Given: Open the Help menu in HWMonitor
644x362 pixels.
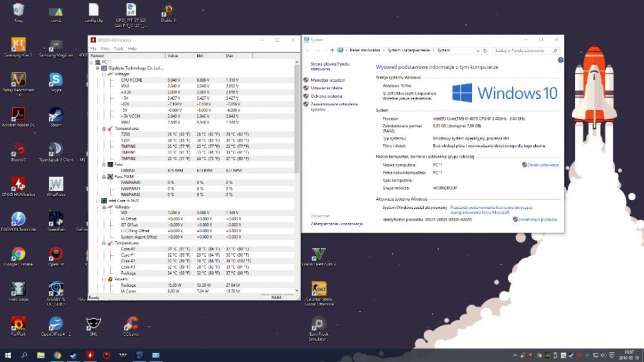Looking at the screenshot, I should tap(132, 48).
